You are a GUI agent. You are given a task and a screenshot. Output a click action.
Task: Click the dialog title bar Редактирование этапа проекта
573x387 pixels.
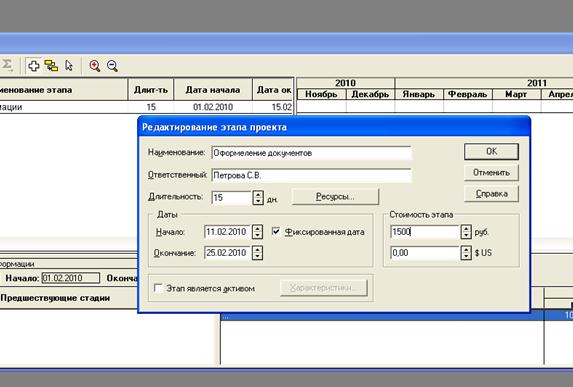point(334,127)
